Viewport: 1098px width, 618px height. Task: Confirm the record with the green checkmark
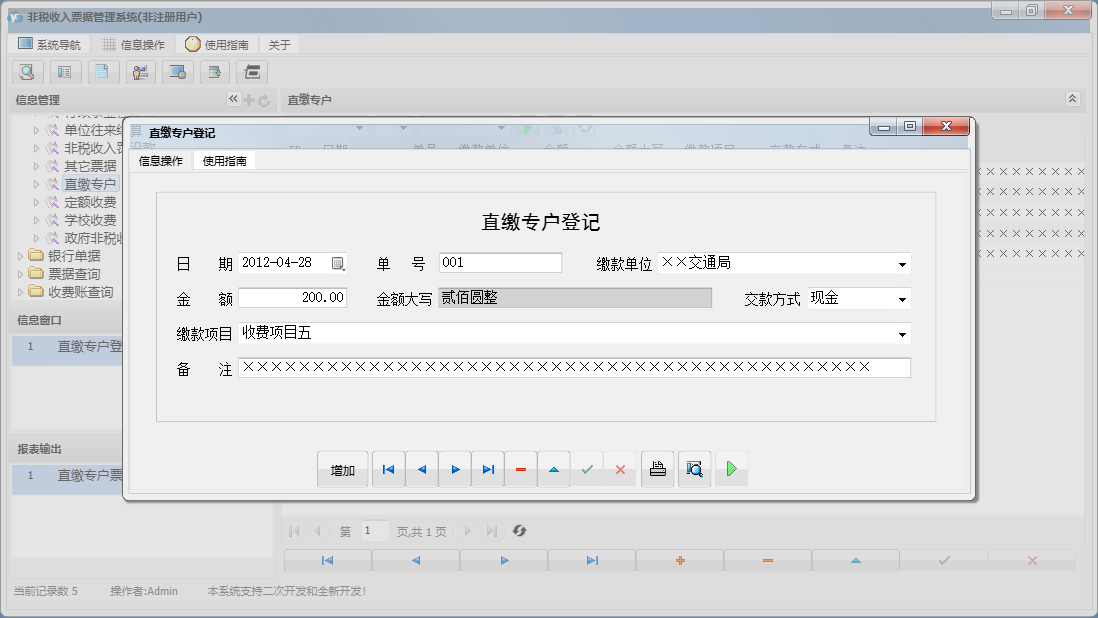[x=588, y=468]
